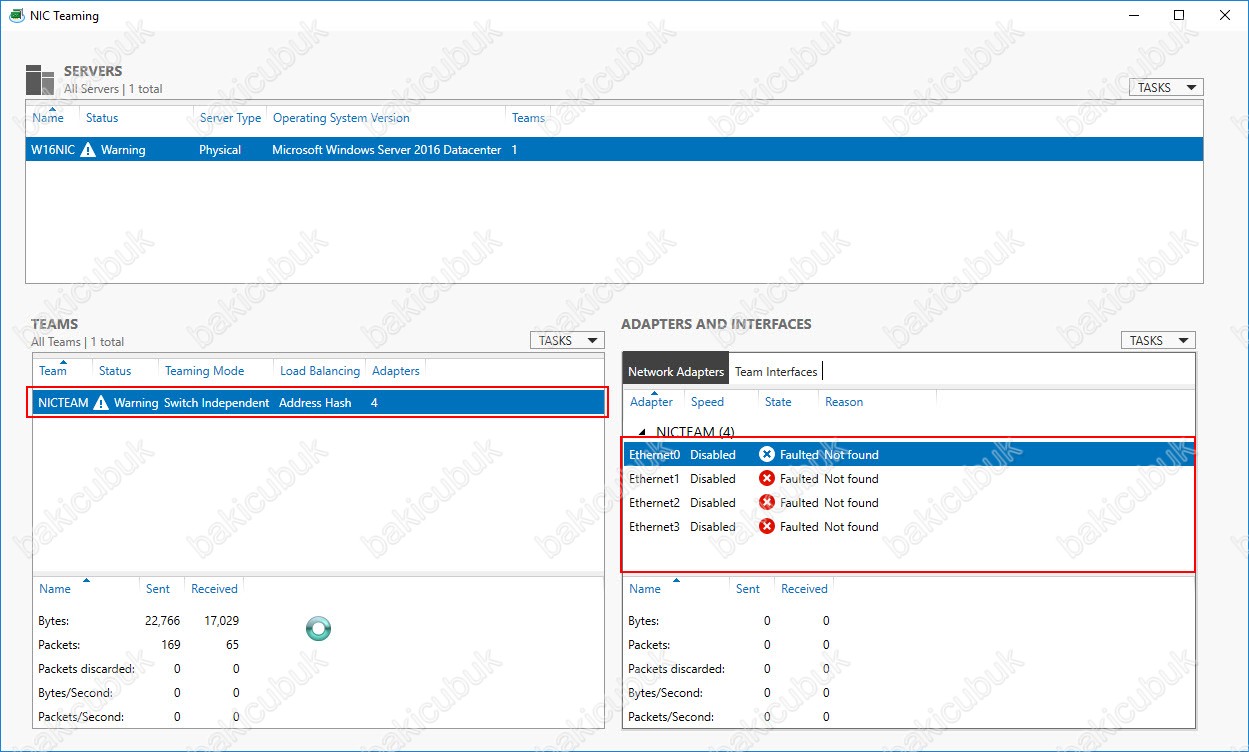This screenshot has width=1249, height=752.
Task: Click the faulted error icon for Ethernet1
Action: [x=767, y=479]
